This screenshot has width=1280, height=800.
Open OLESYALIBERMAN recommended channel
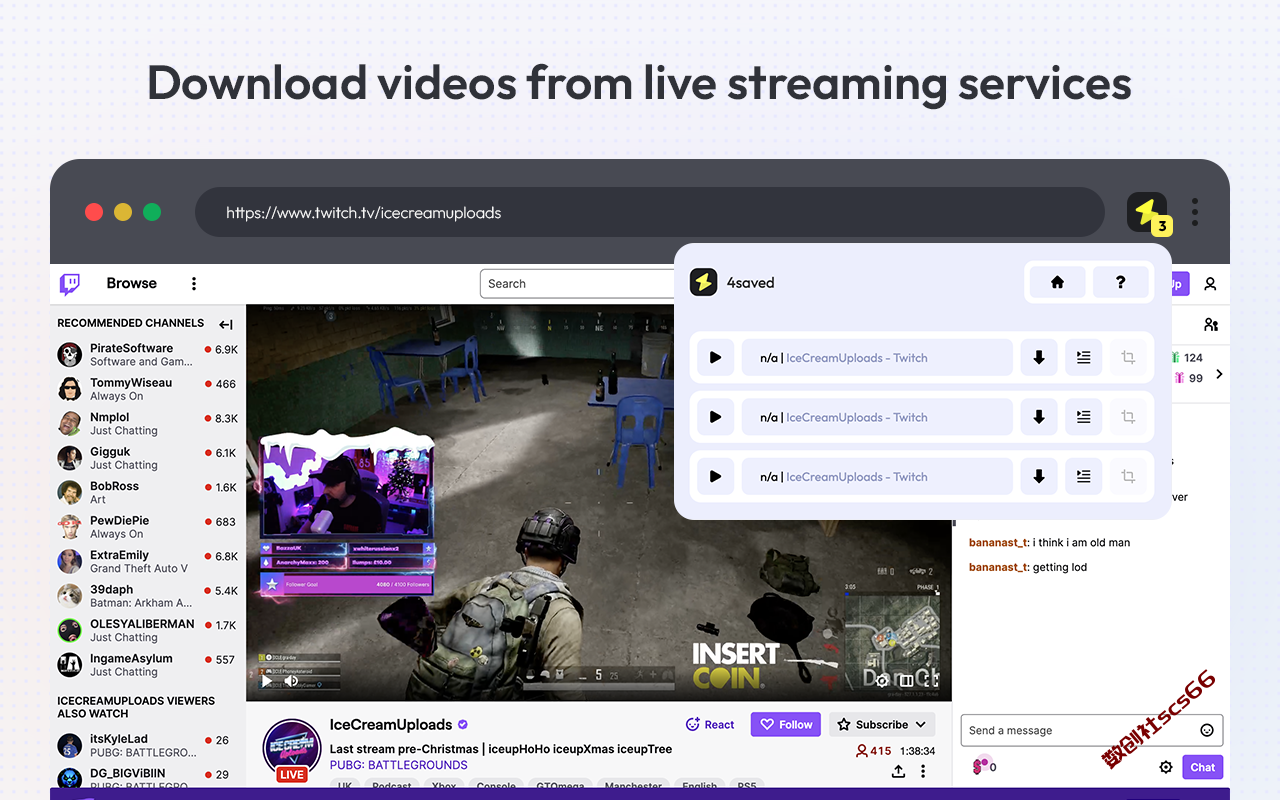[148, 631]
